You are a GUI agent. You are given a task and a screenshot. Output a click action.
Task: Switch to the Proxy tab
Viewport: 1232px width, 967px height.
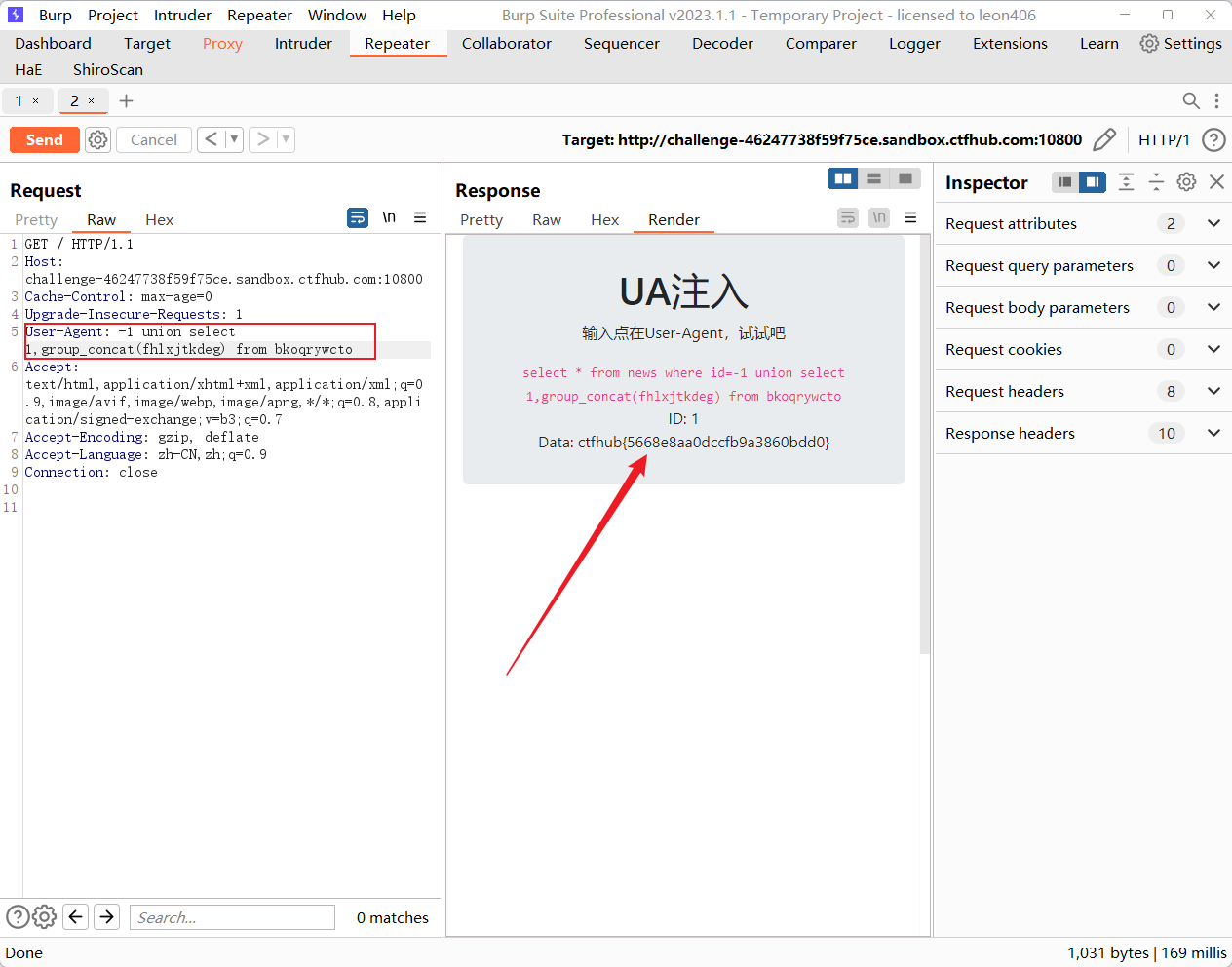point(222,43)
